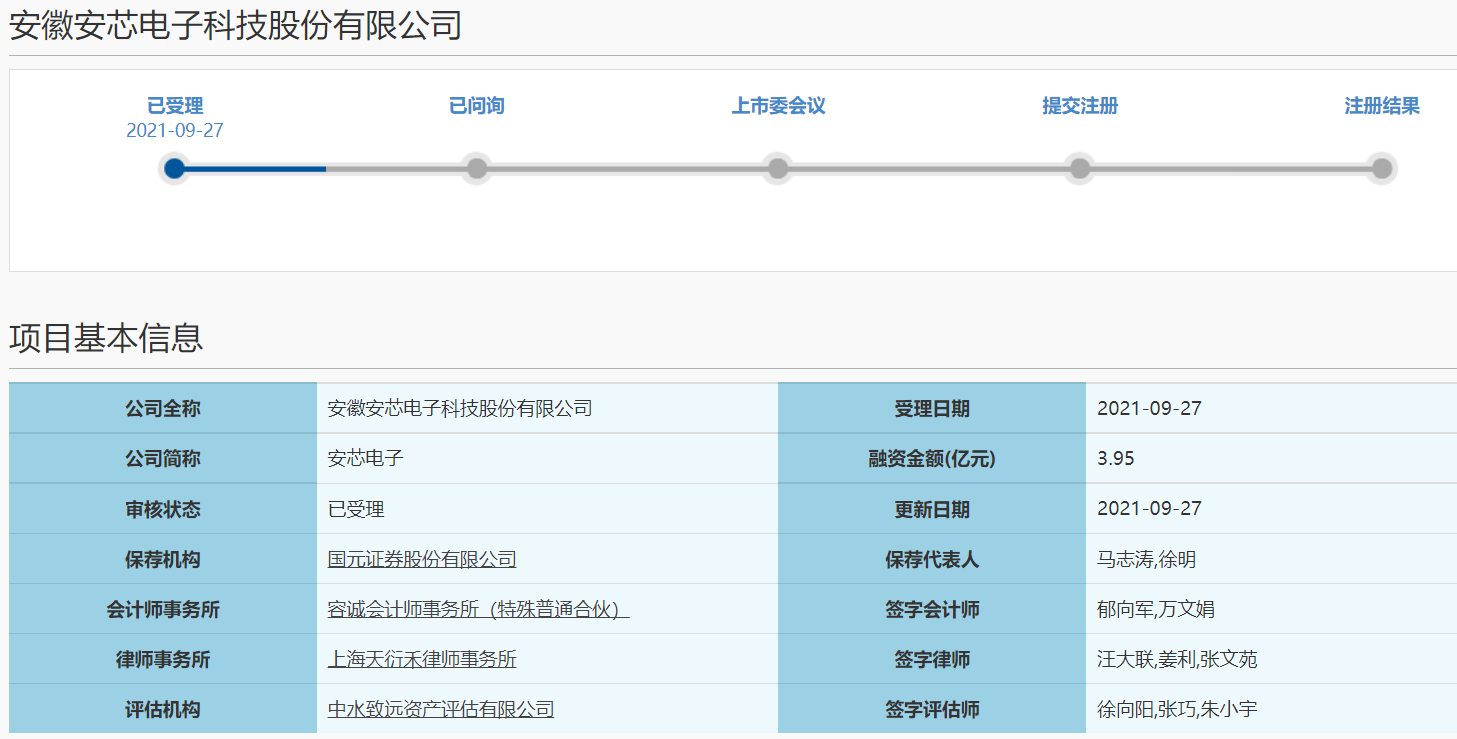Click the 签字律师 label cell
Image resolution: width=1457 pixels, height=739 pixels.
(932, 659)
